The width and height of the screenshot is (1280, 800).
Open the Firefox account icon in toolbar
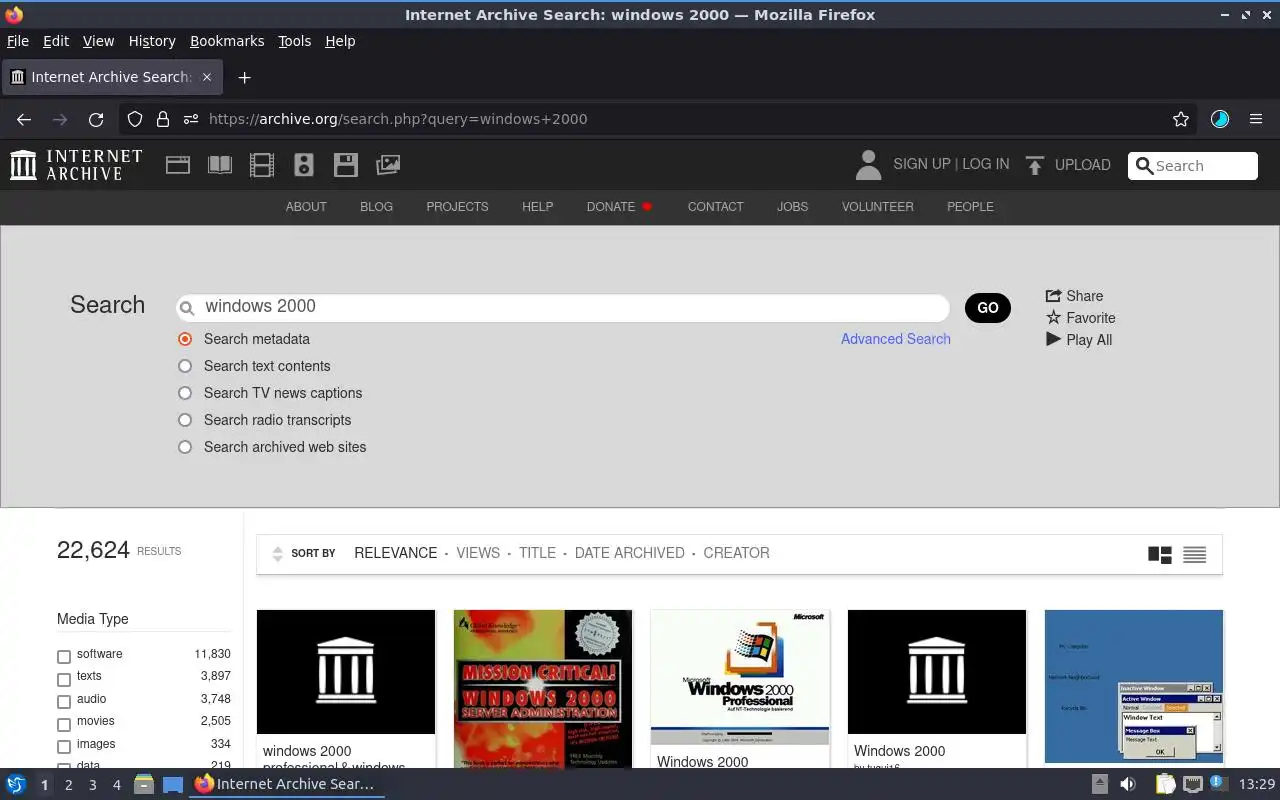coord(1220,119)
